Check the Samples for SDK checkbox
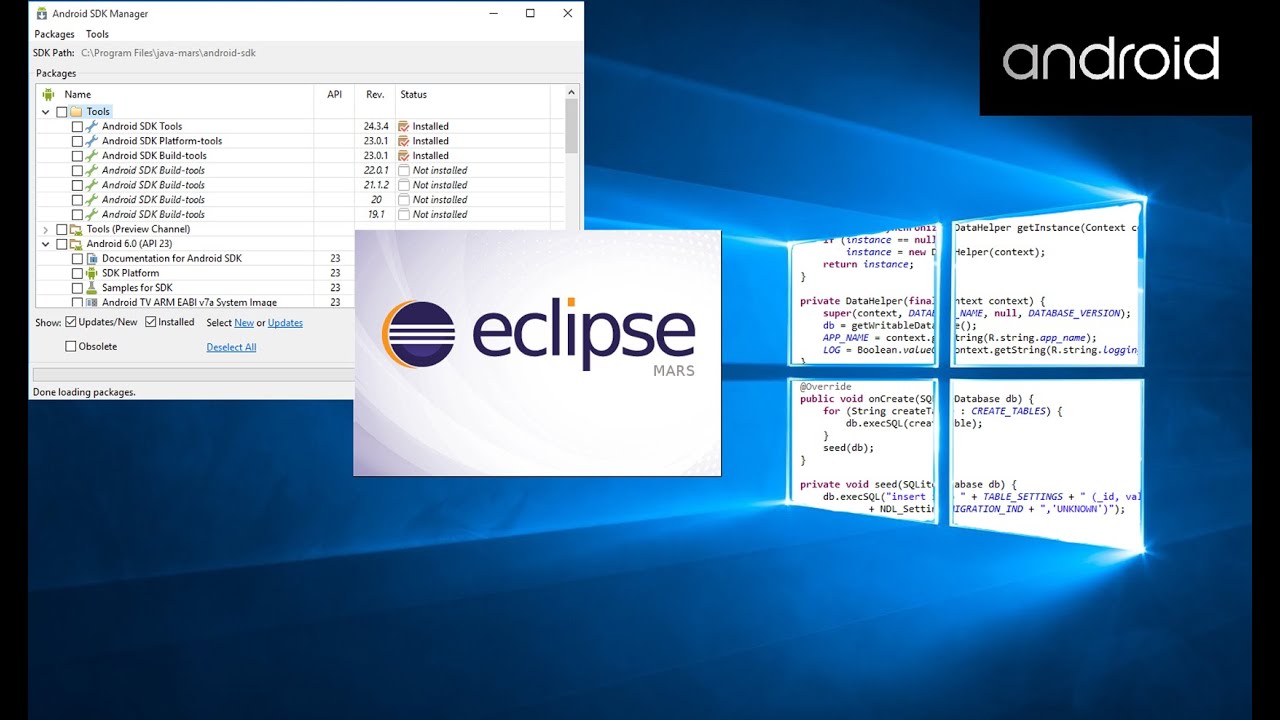This screenshot has width=1280, height=720. tap(77, 288)
